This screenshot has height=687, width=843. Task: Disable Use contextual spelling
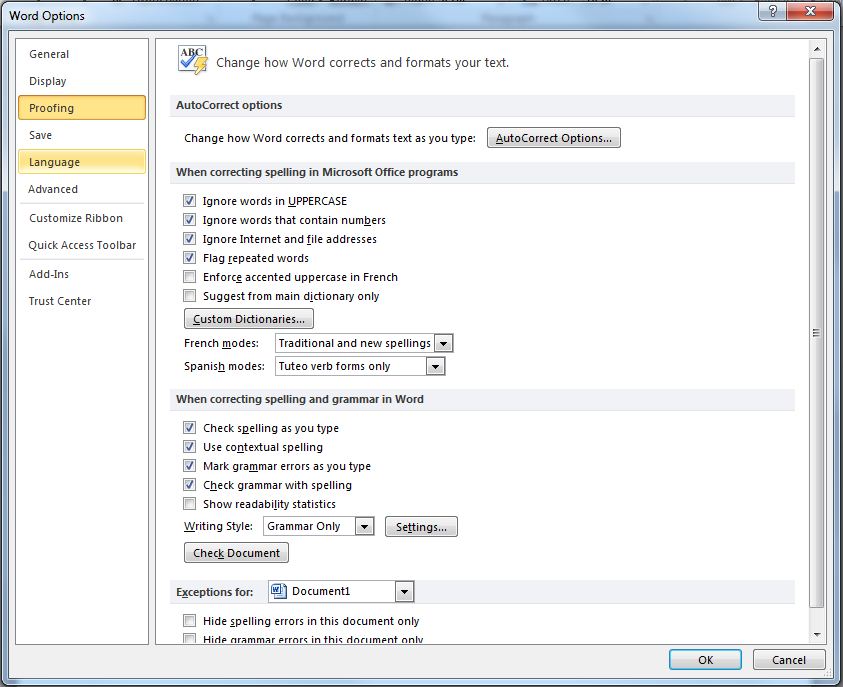(x=189, y=447)
